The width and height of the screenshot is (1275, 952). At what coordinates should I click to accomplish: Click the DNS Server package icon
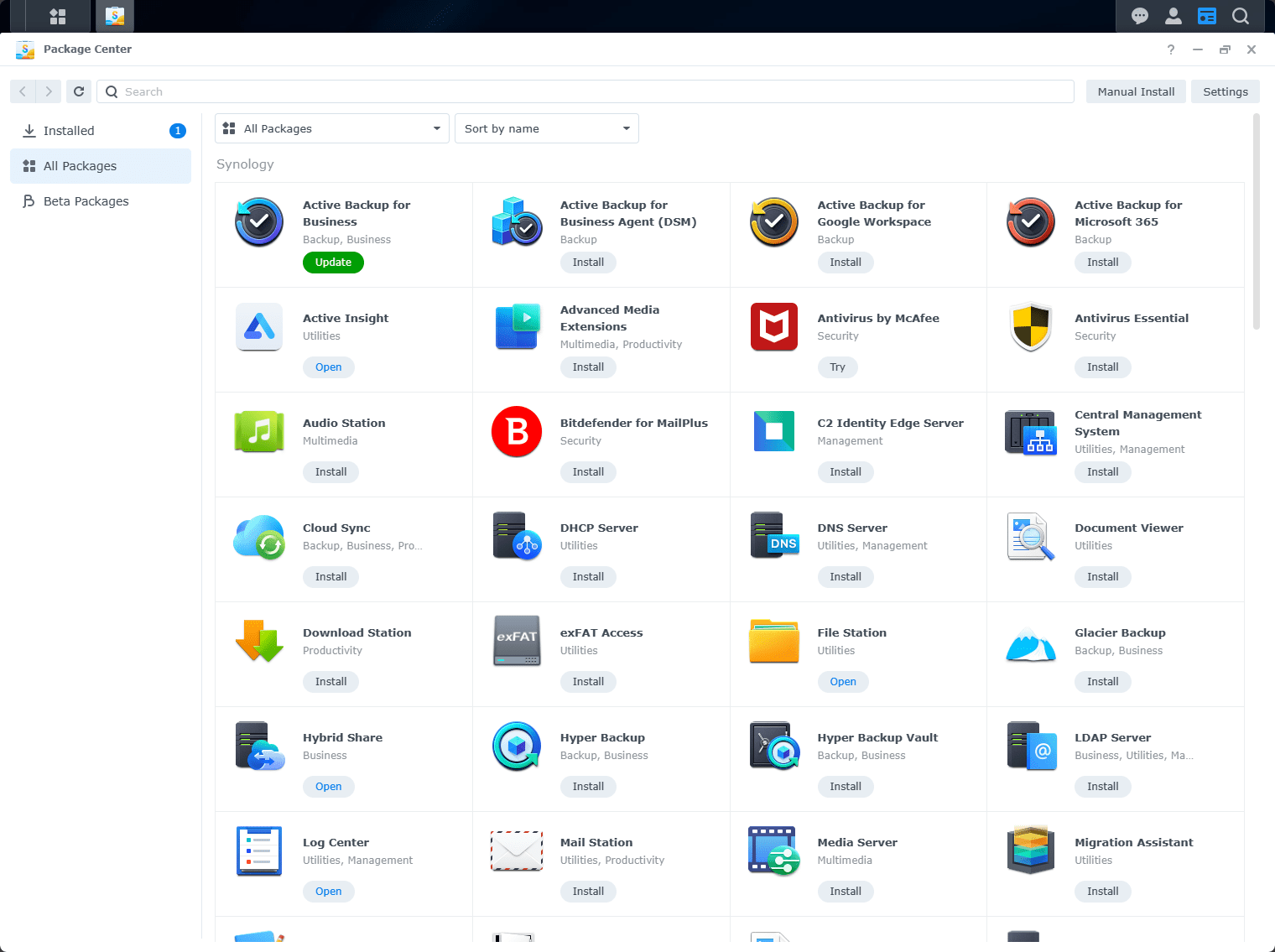[x=774, y=537]
